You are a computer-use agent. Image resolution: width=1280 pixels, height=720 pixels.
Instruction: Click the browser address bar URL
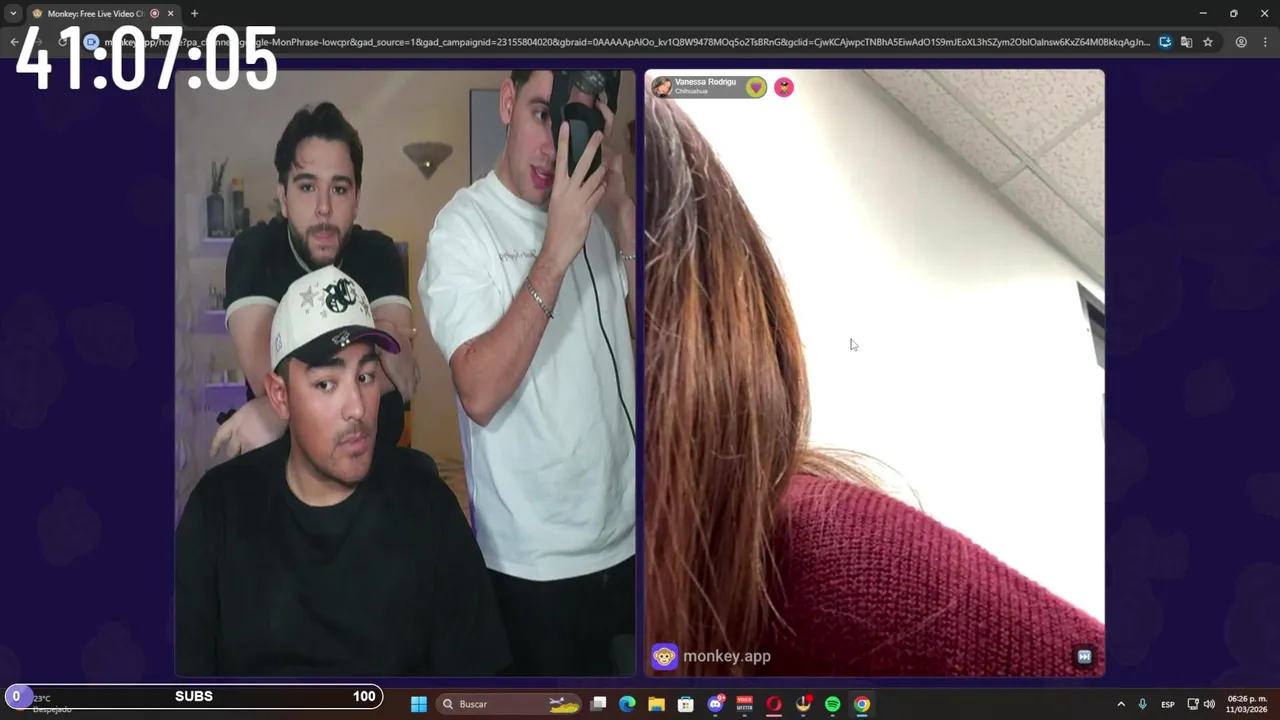click(x=626, y=42)
